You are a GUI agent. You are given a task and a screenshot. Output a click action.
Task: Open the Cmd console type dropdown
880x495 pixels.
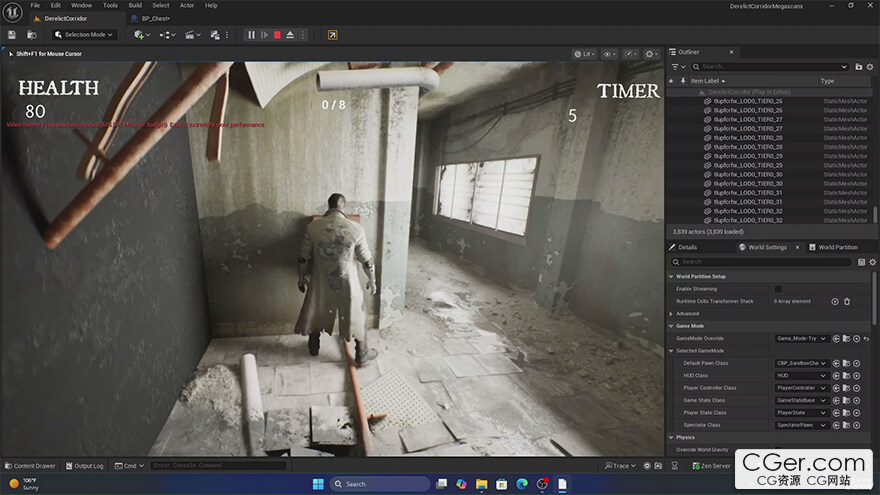[x=130, y=466]
